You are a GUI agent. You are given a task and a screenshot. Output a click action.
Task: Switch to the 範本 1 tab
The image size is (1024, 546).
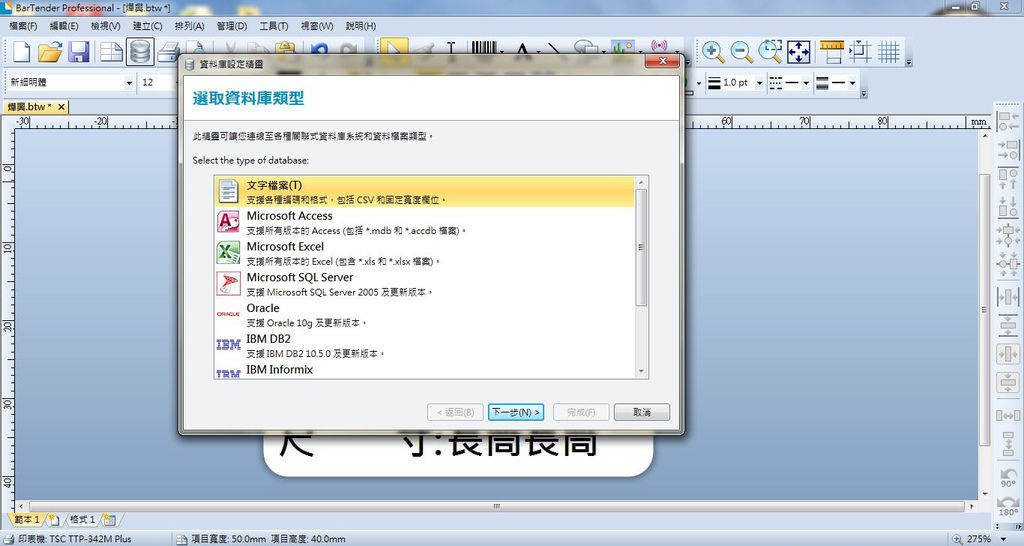coord(27,520)
